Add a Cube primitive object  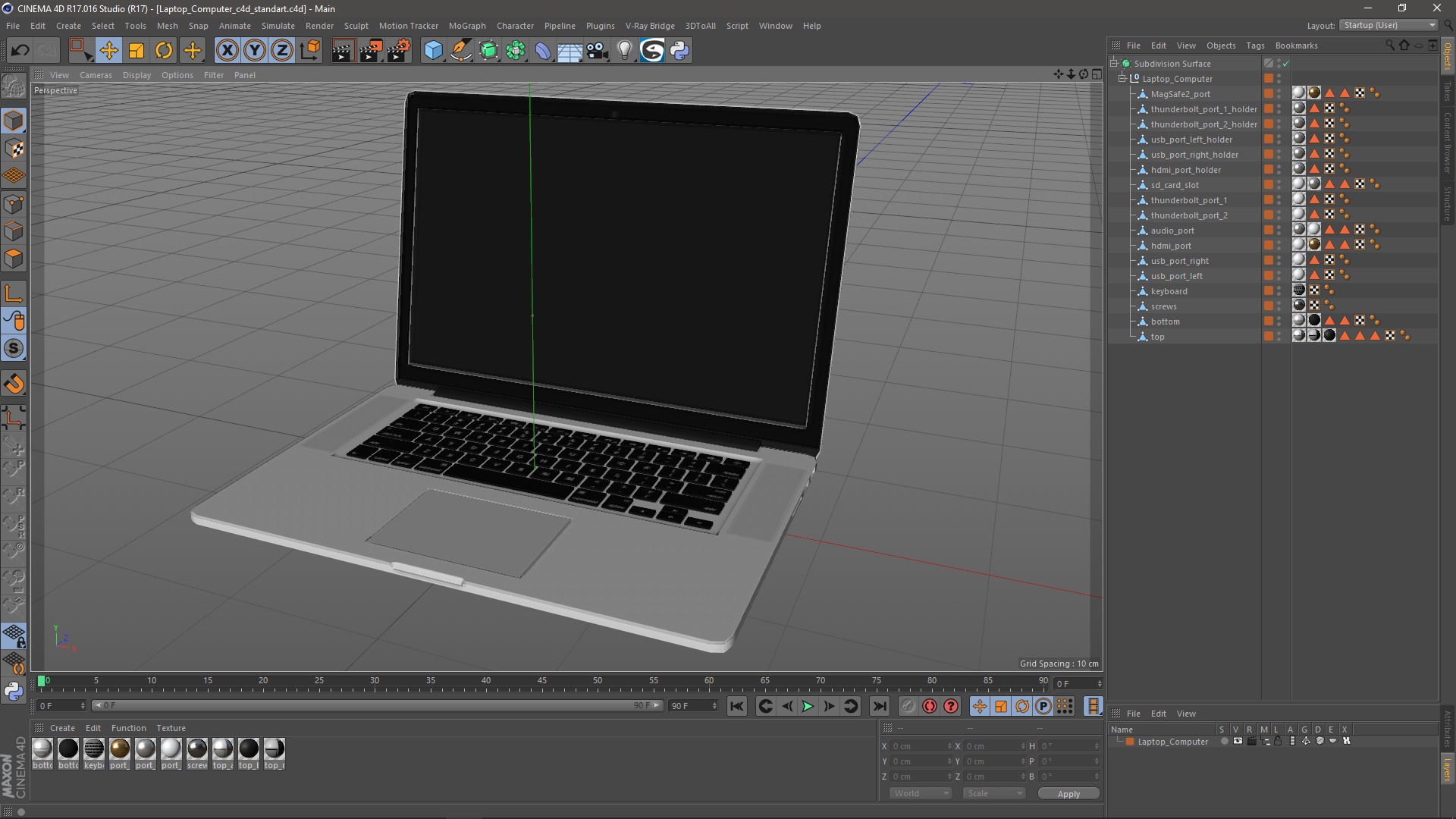[x=433, y=51]
